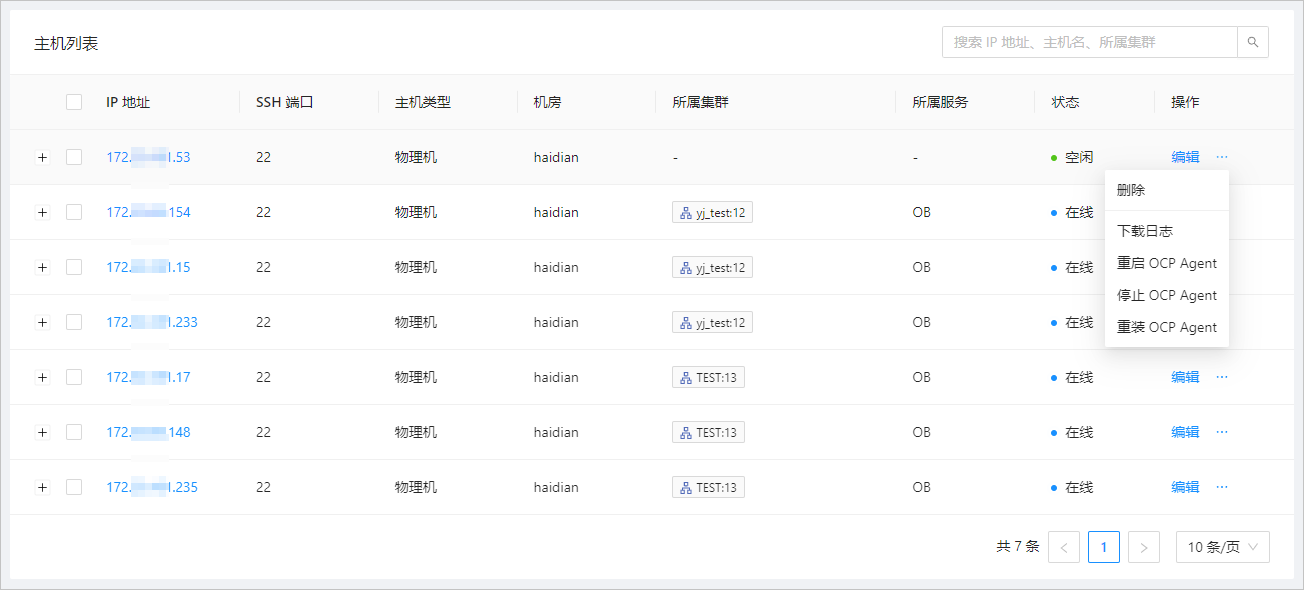Select page 1 in pagination

[1104, 547]
